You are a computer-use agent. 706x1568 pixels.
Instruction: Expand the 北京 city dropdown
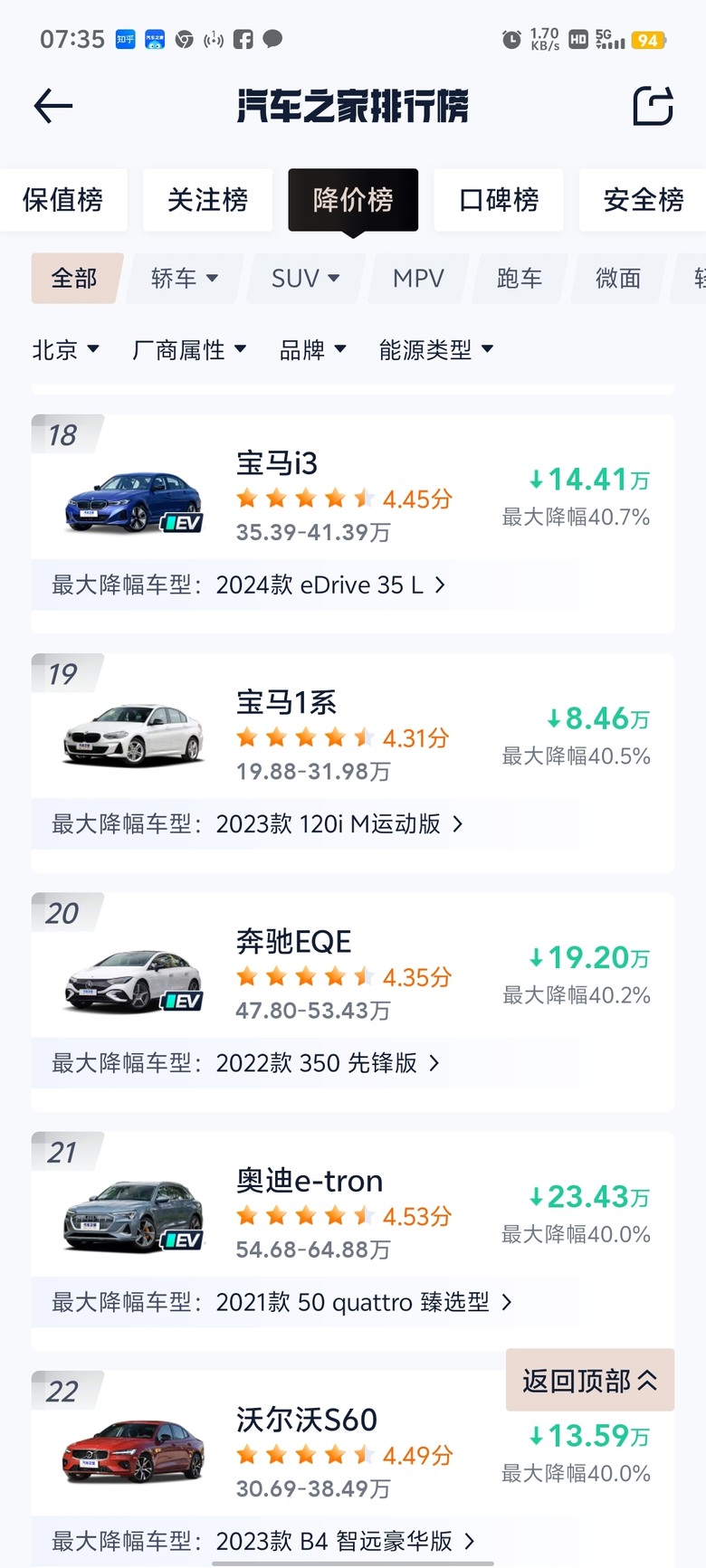coord(65,349)
